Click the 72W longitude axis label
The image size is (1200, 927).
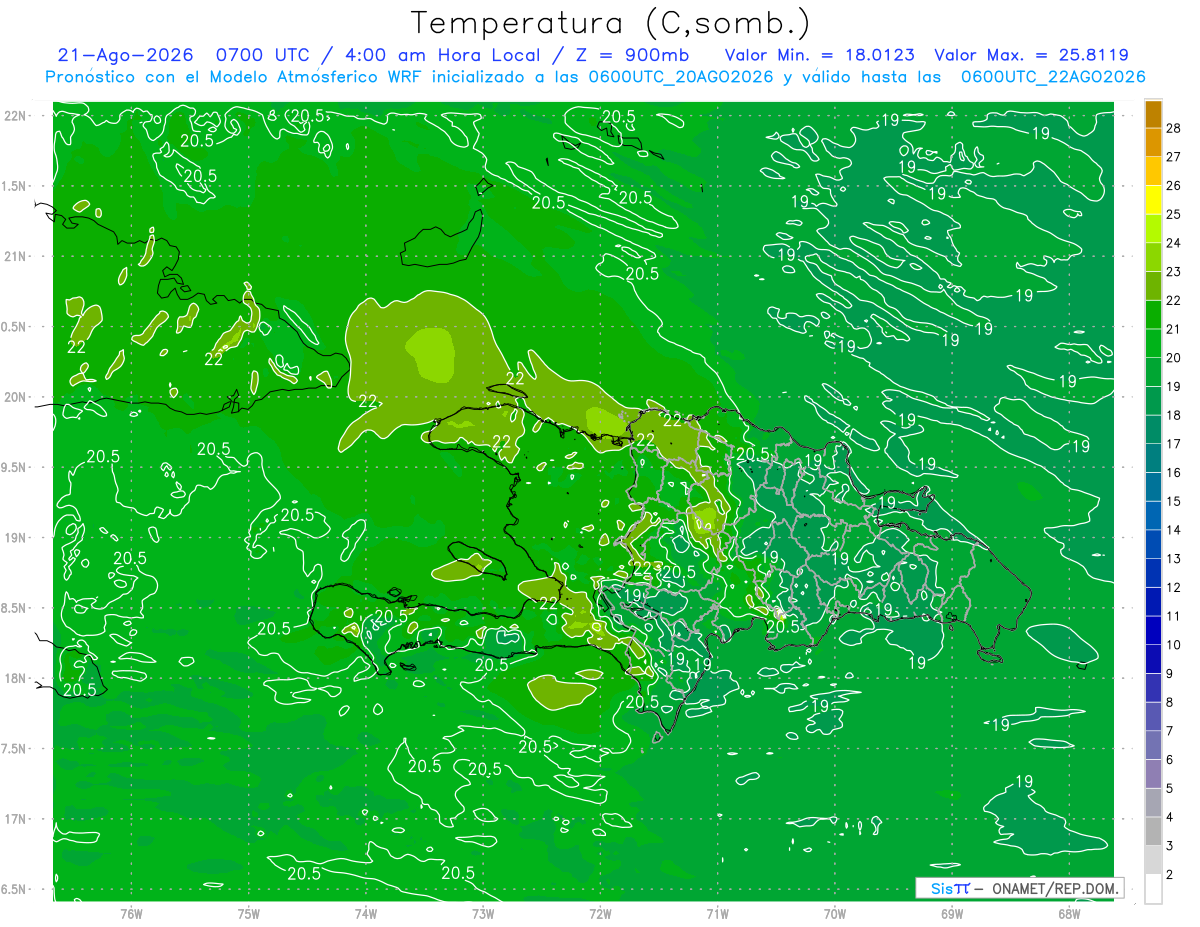600,913
